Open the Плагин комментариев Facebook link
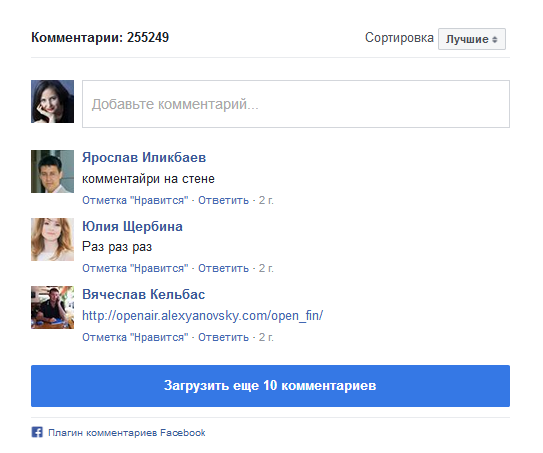Viewport: 543px width, 453px height. [127, 433]
